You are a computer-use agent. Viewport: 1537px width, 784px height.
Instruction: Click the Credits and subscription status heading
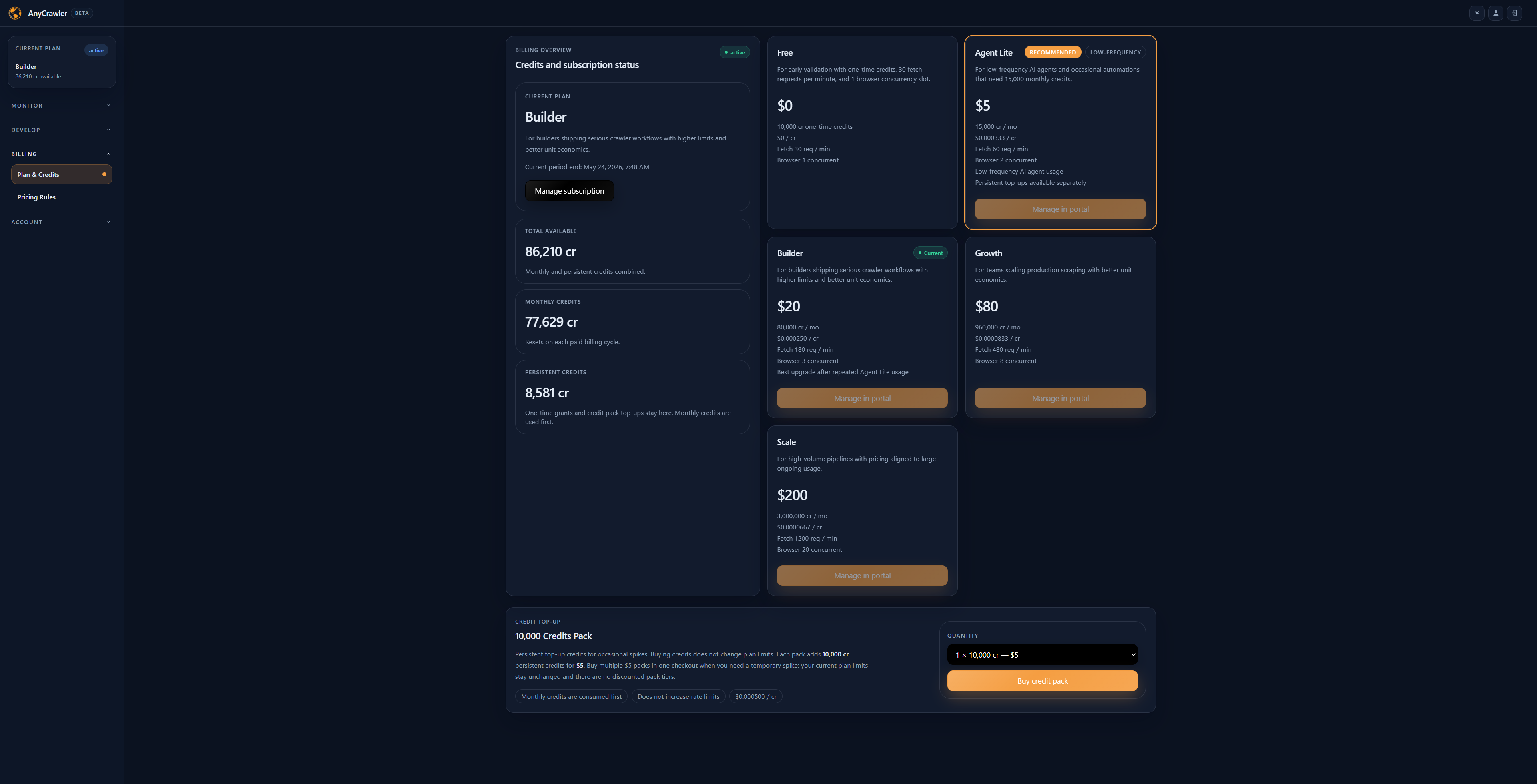click(x=576, y=65)
